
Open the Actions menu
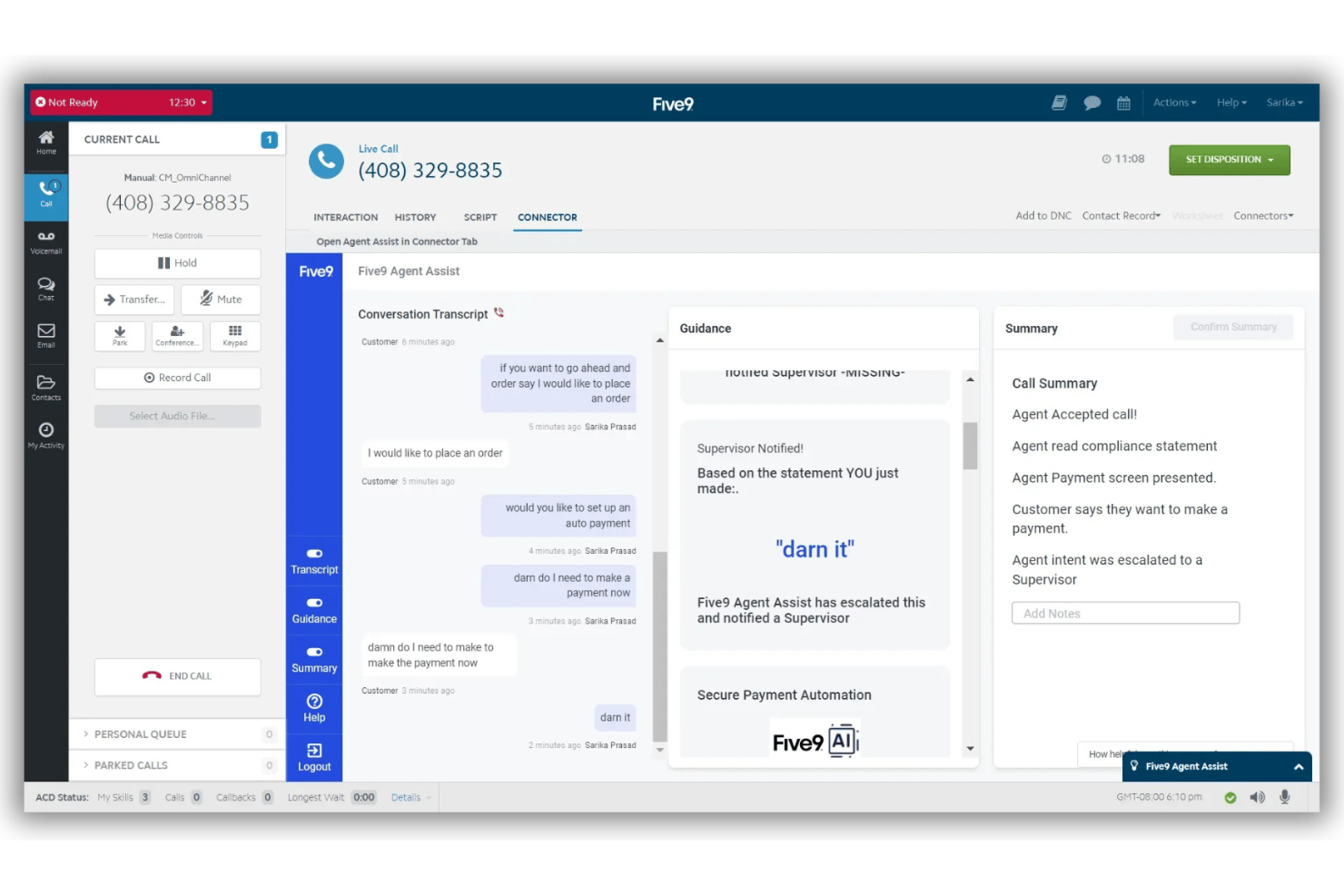1174,103
